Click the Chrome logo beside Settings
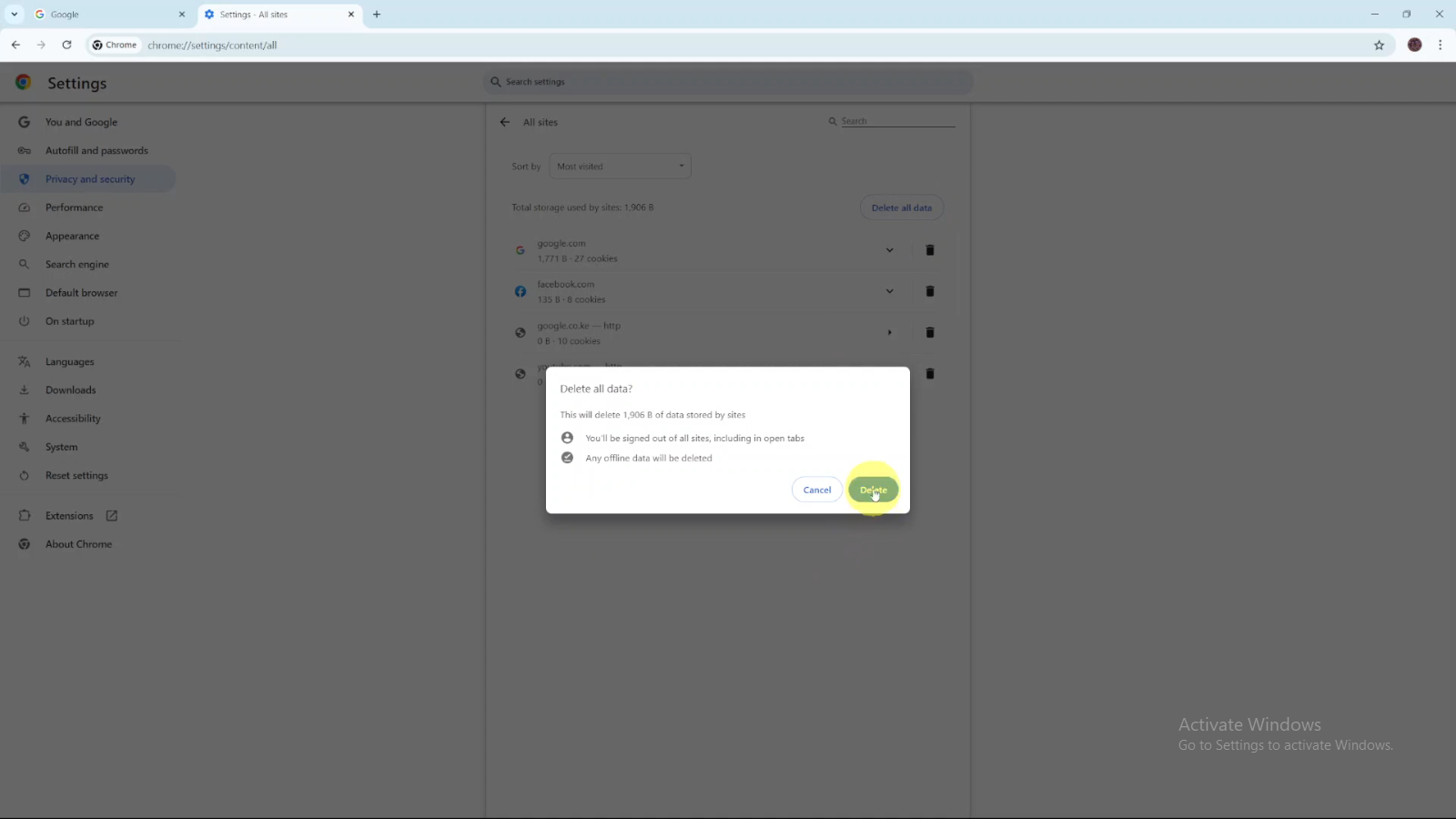1456x819 pixels. click(24, 82)
